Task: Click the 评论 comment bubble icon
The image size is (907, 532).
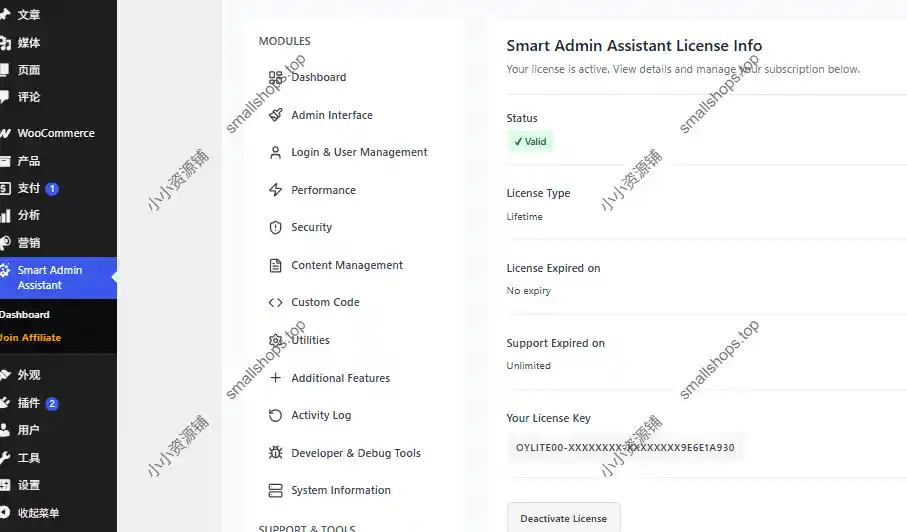Action: pyautogui.click(x=5, y=97)
